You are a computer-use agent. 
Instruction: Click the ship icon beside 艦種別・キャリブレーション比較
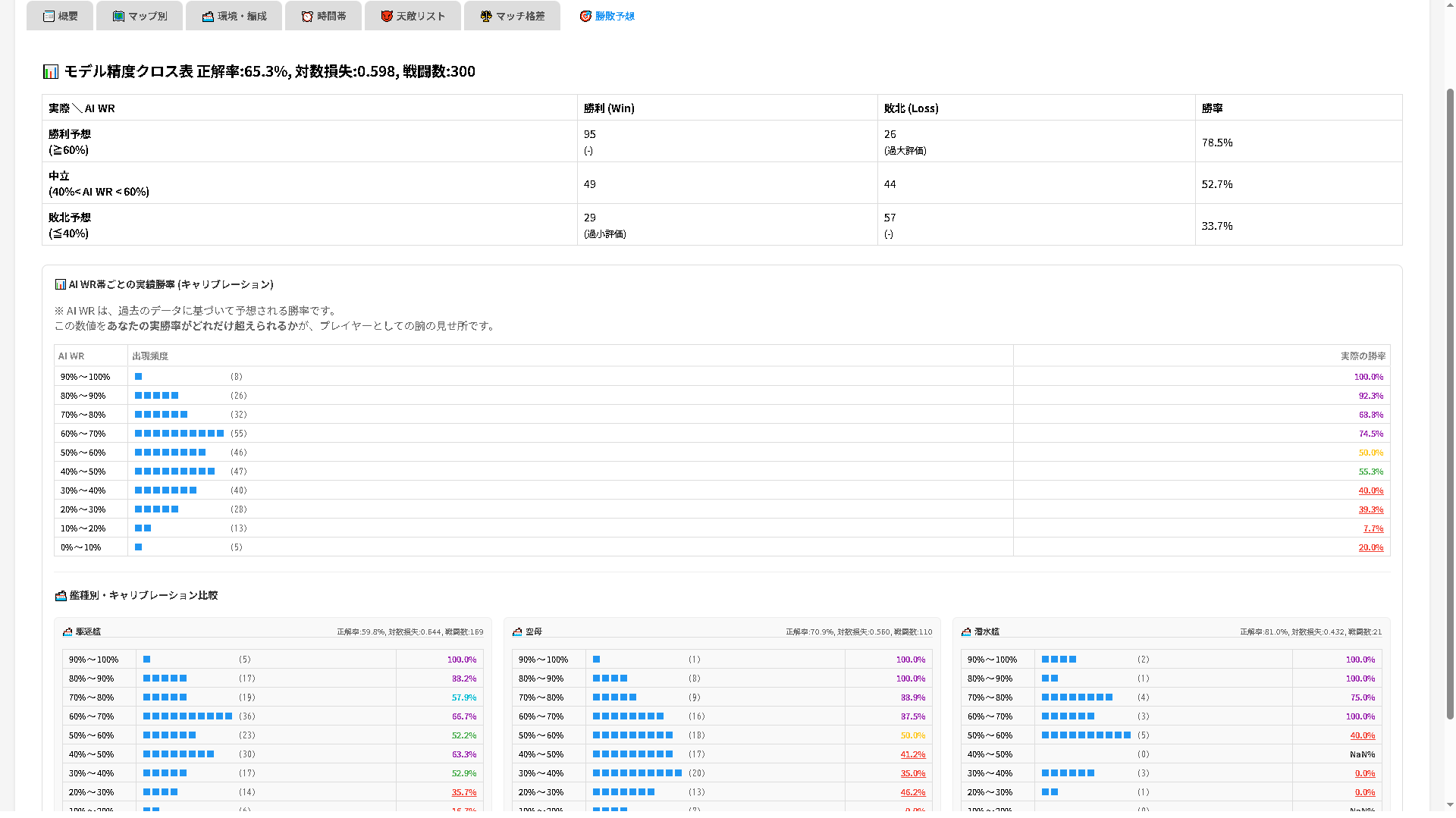[61, 596]
